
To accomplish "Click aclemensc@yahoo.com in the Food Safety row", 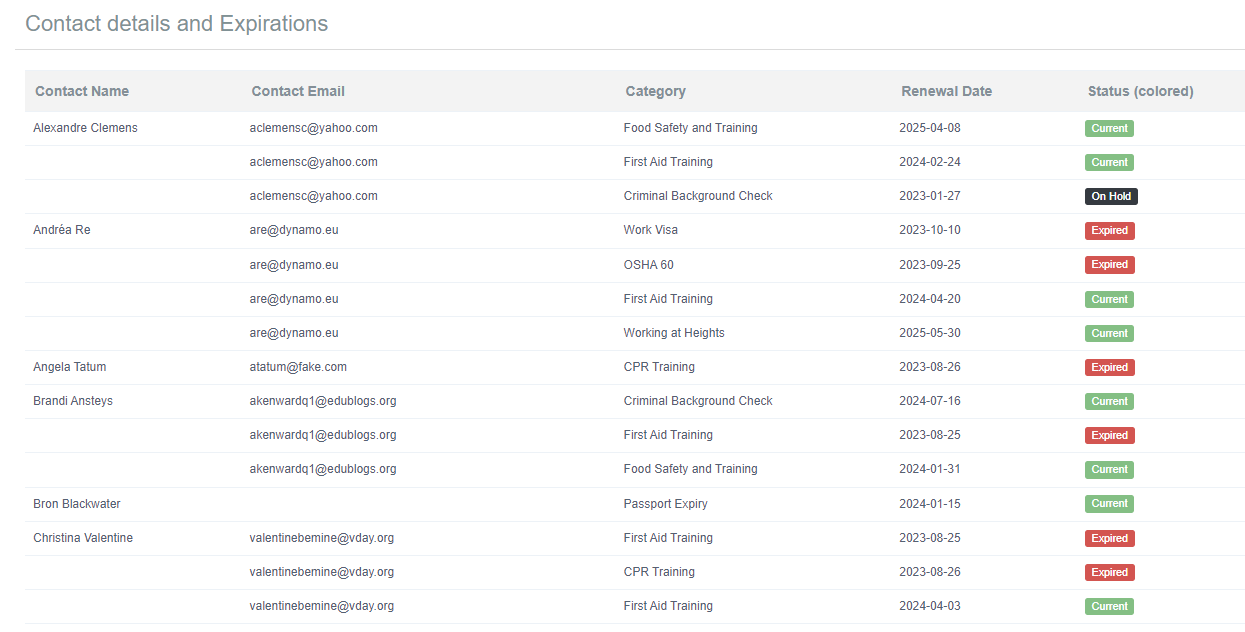I will click(314, 128).
